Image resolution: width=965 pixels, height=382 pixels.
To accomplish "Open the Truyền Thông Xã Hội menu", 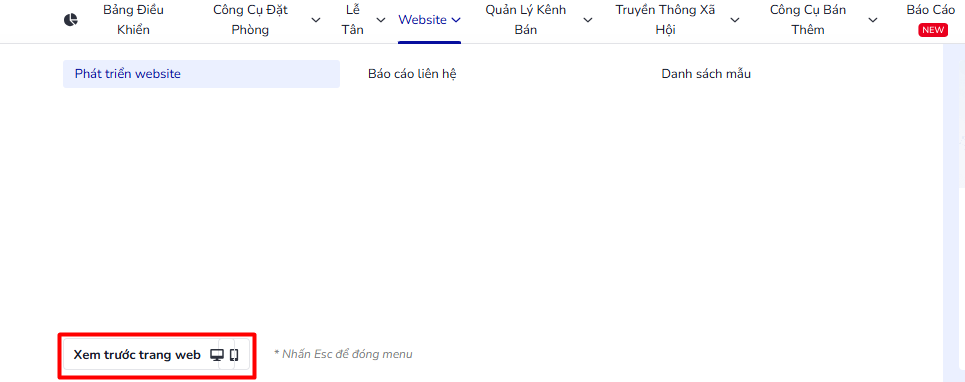I will coord(665,20).
